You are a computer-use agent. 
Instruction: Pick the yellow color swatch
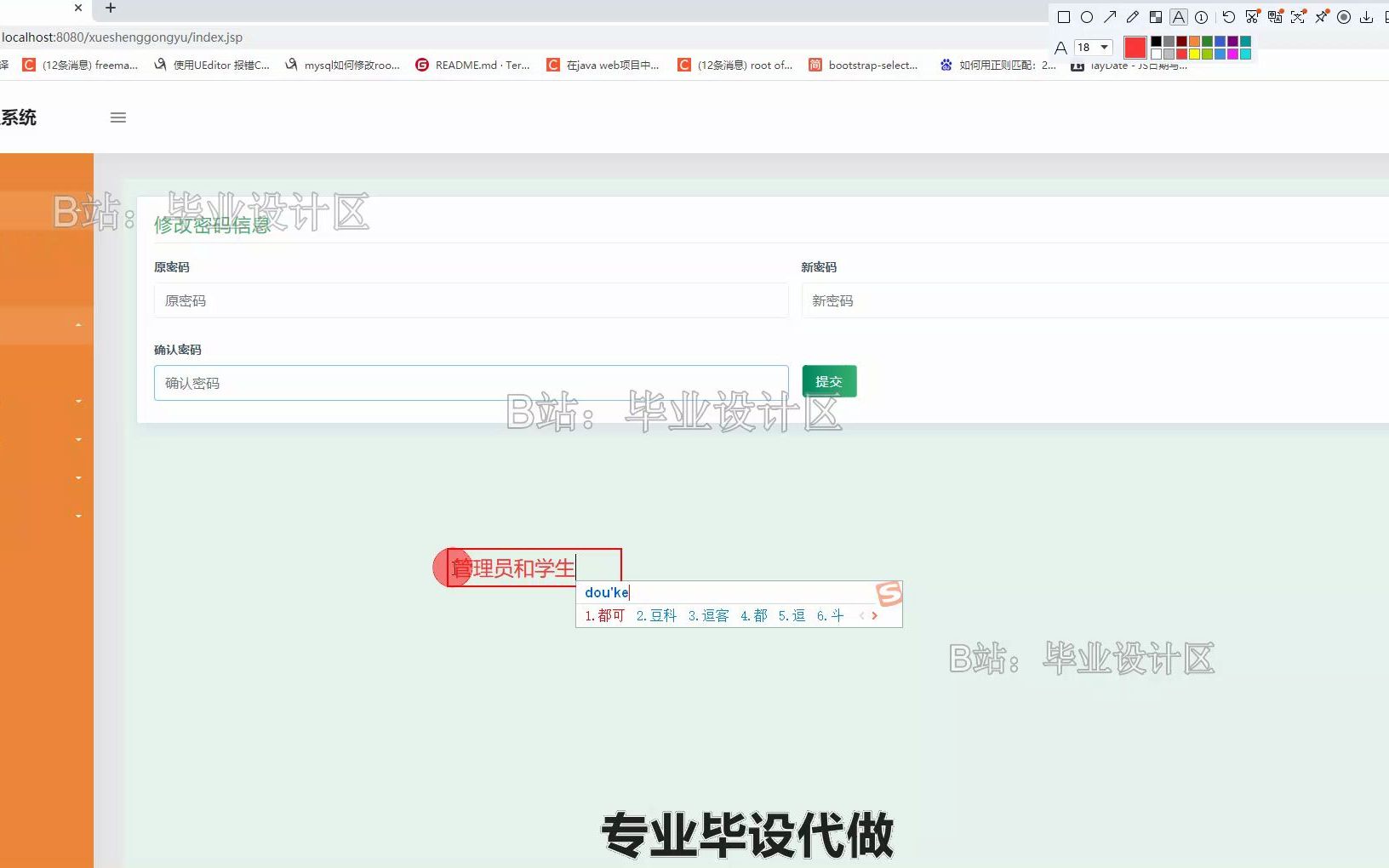1194,54
